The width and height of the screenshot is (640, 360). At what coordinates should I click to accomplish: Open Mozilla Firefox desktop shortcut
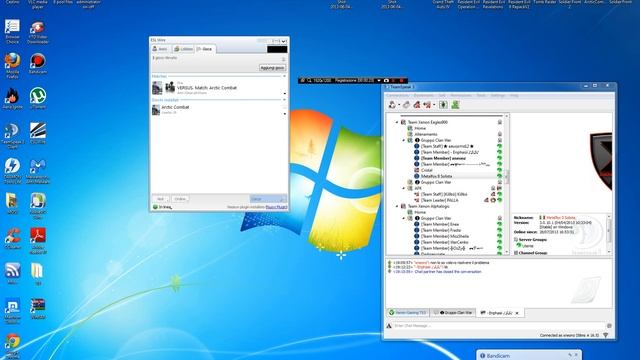(x=13, y=64)
